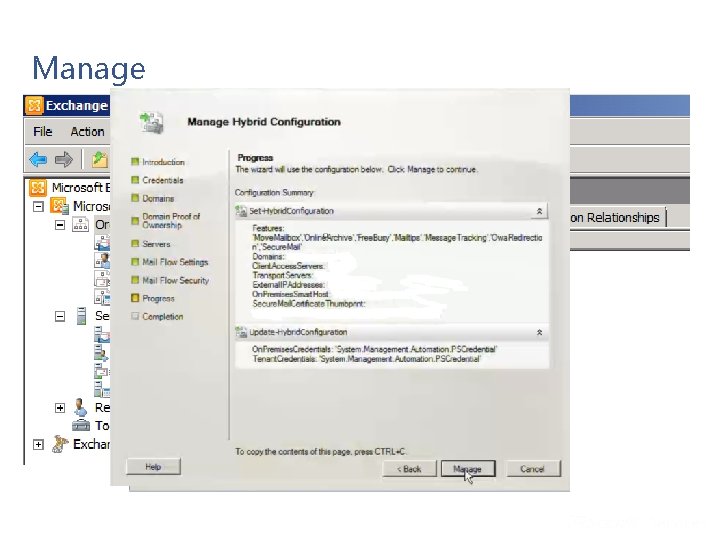Collapse the Set-HybridConfiguration section chevron

click(540, 211)
